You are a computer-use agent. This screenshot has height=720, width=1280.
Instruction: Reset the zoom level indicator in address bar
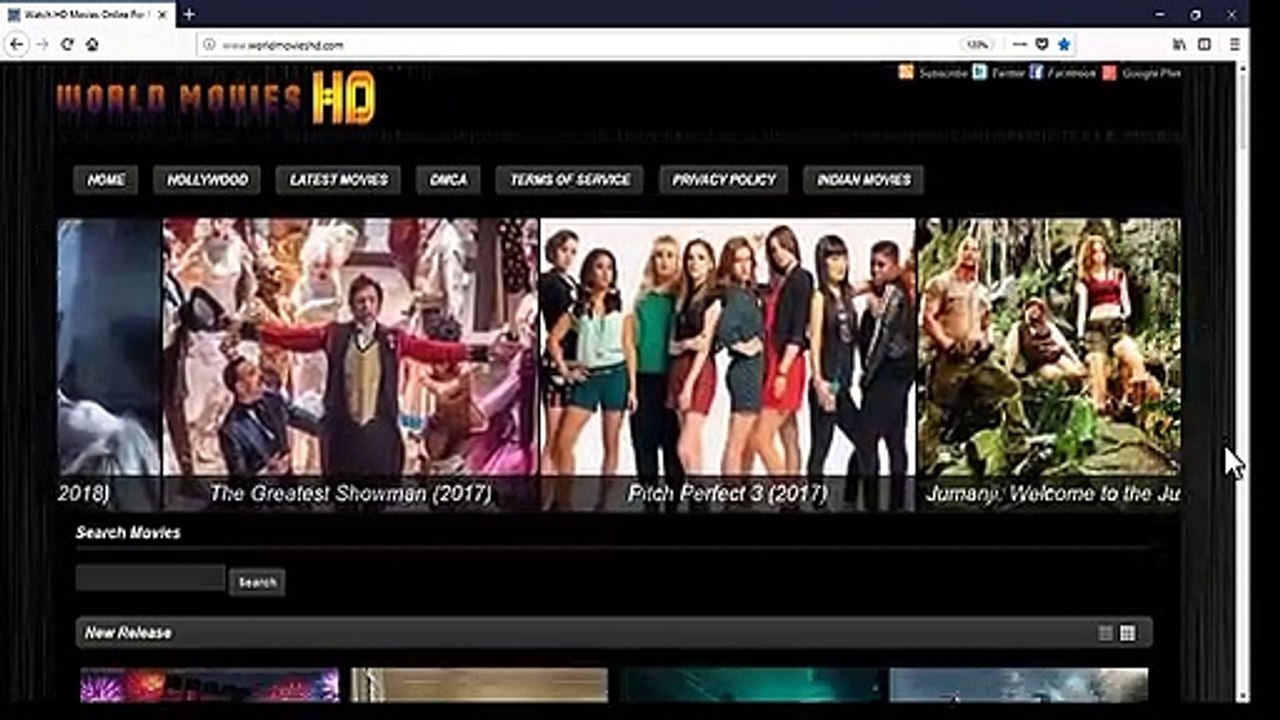[x=976, y=45]
